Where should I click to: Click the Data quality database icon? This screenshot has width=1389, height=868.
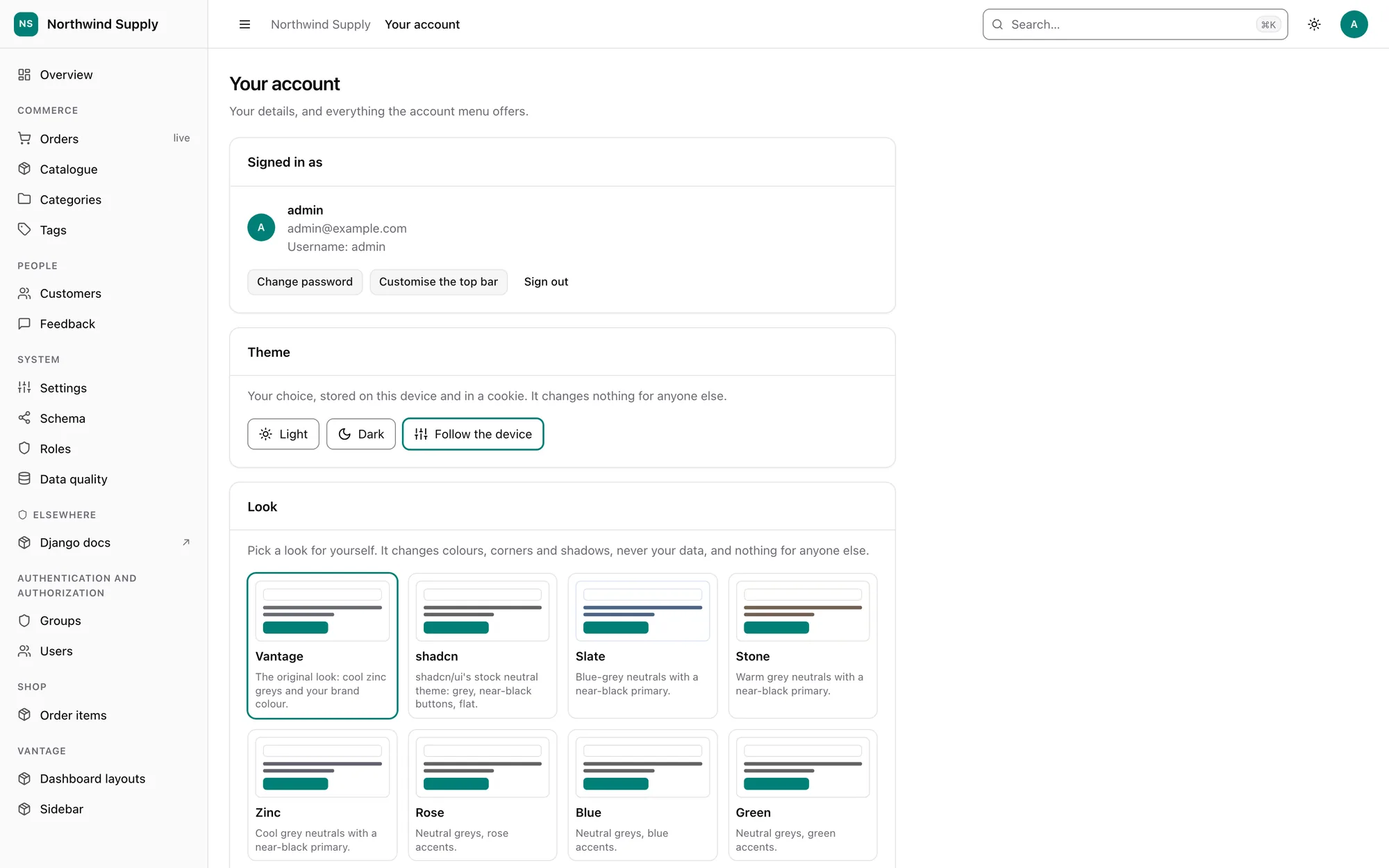tap(24, 478)
